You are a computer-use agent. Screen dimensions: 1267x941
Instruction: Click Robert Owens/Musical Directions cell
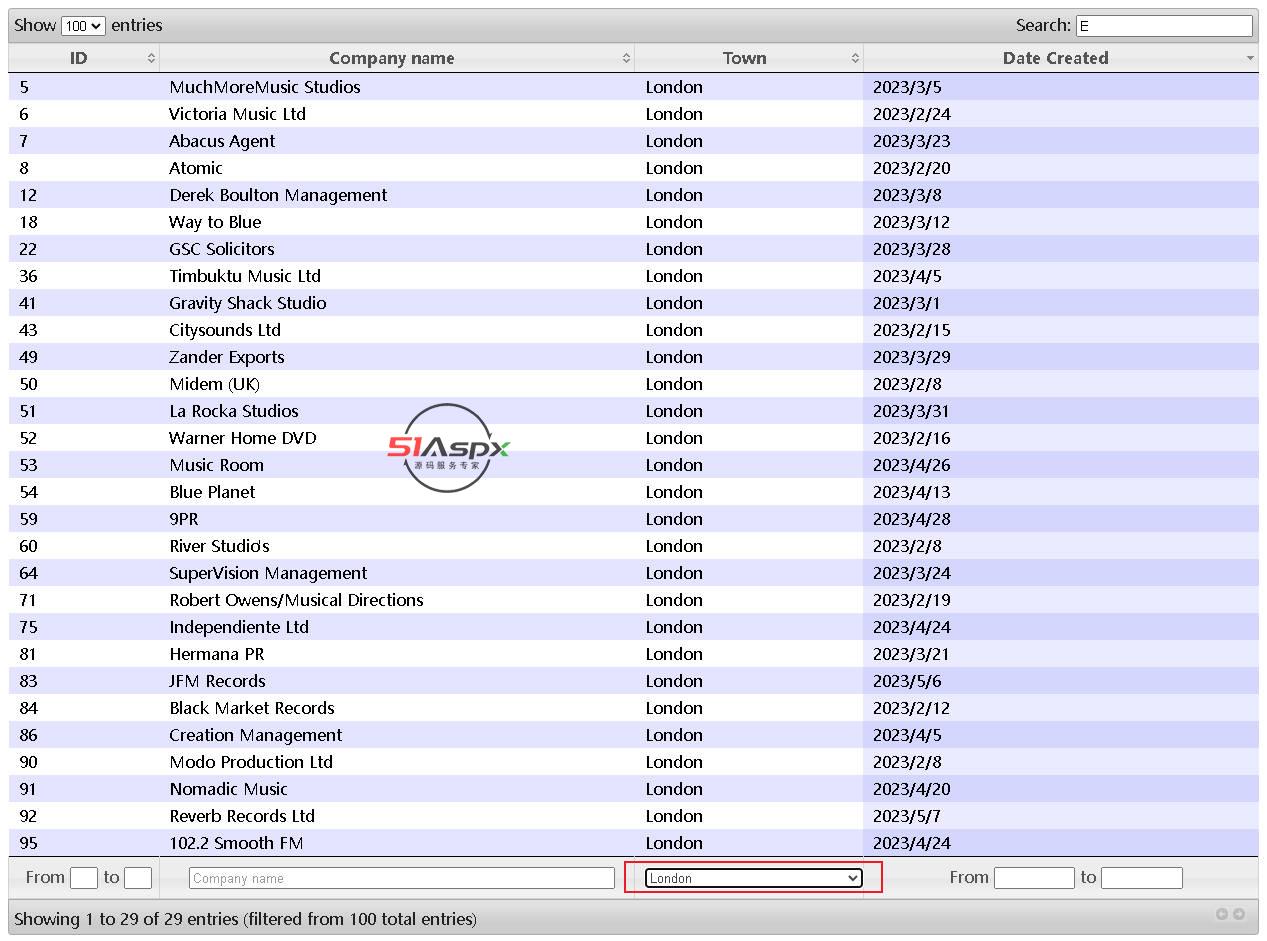(x=296, y=600)
